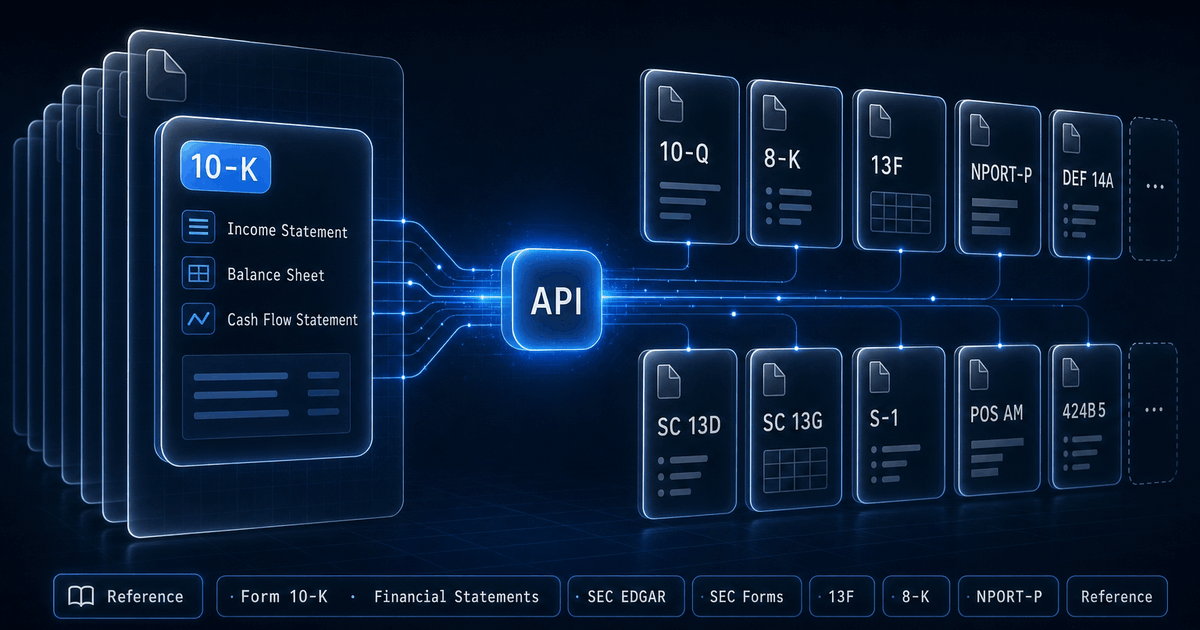This screenshot has height=630, width=1200.
Task: Open the DEF 14A filing card
Action: coord(1084,185)
